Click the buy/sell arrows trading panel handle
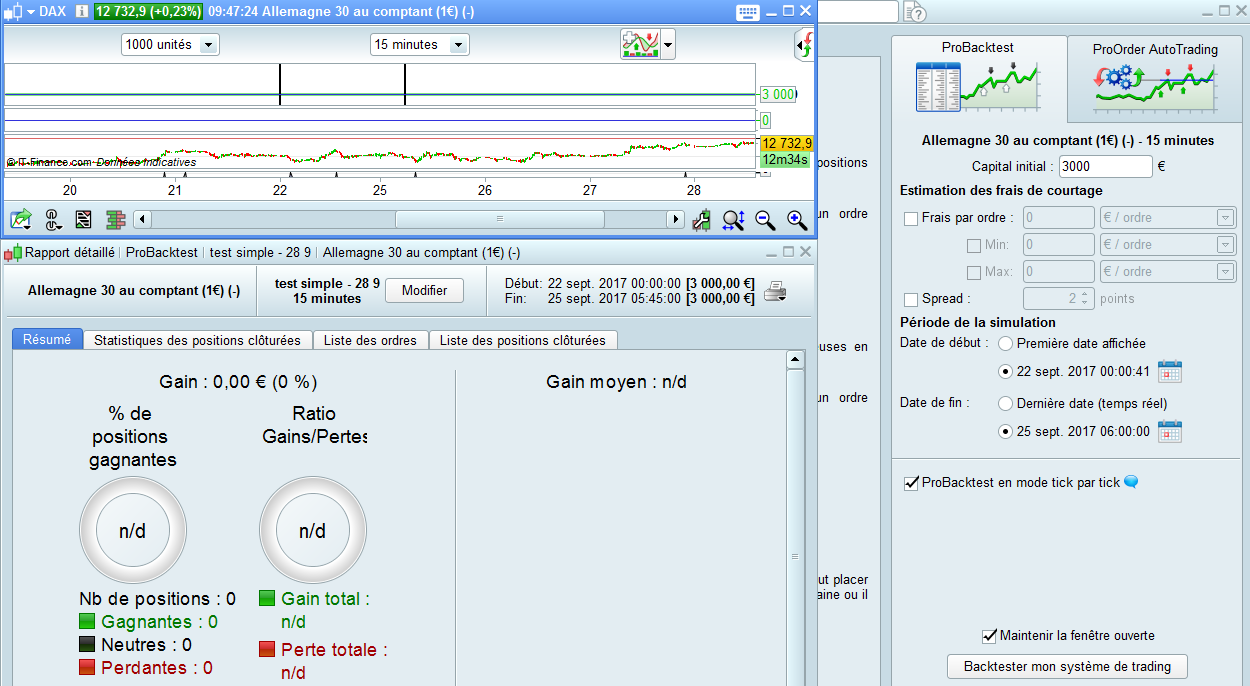 pos(806,45)
